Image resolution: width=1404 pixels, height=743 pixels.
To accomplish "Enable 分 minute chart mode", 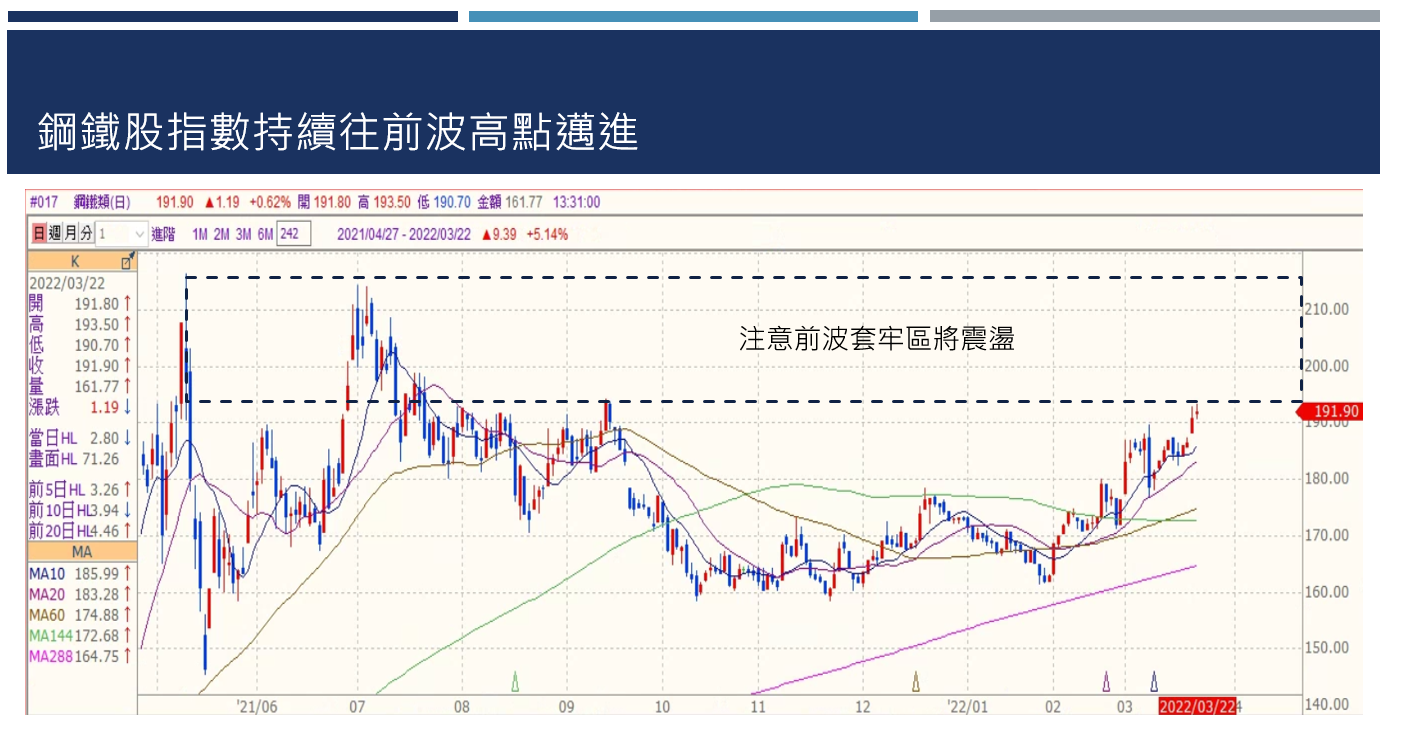I will [x=85, y=232].
